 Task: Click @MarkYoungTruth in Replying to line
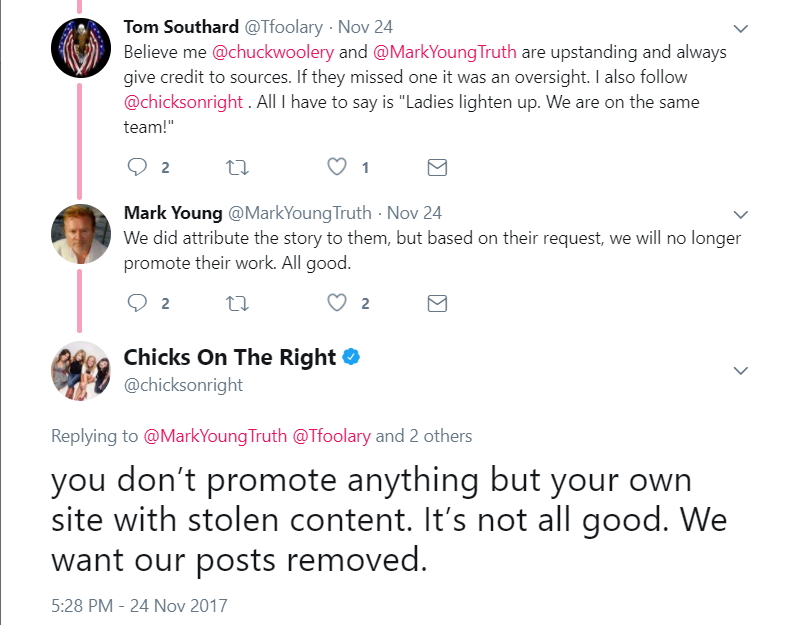215,436
